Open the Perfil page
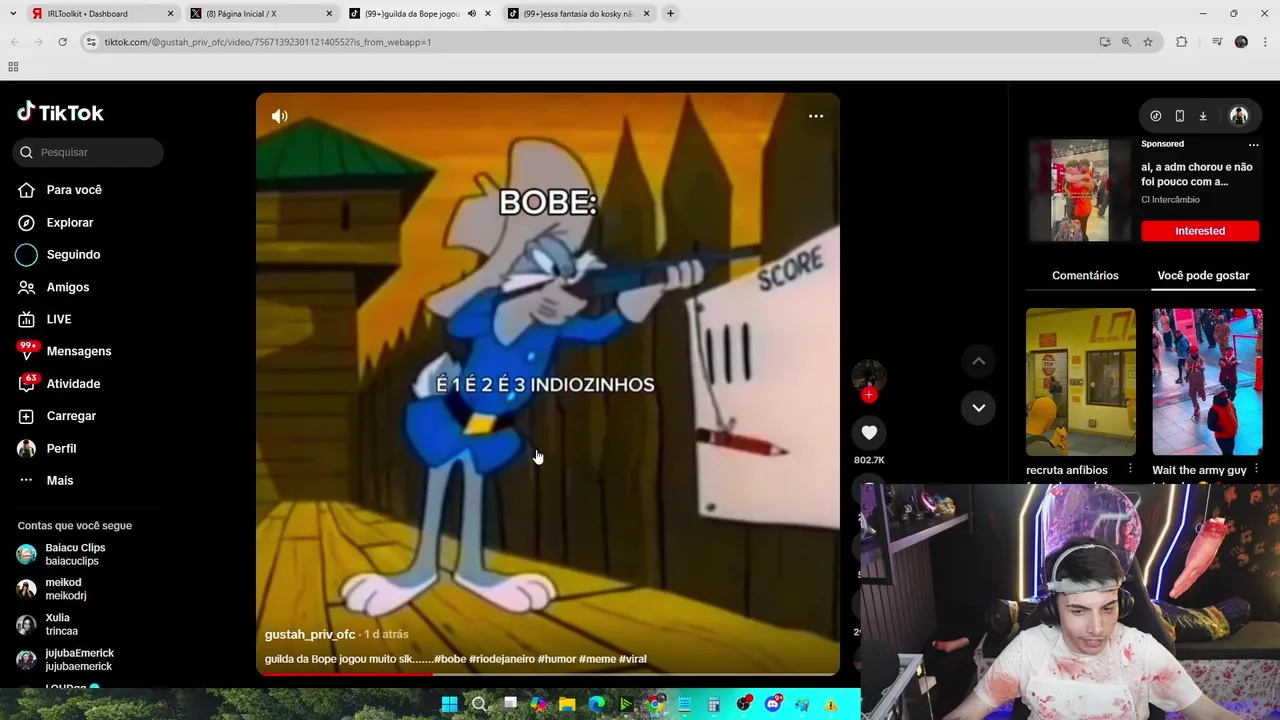The height and width of the screenshot is (720, 1280). [x=47, y=448]
